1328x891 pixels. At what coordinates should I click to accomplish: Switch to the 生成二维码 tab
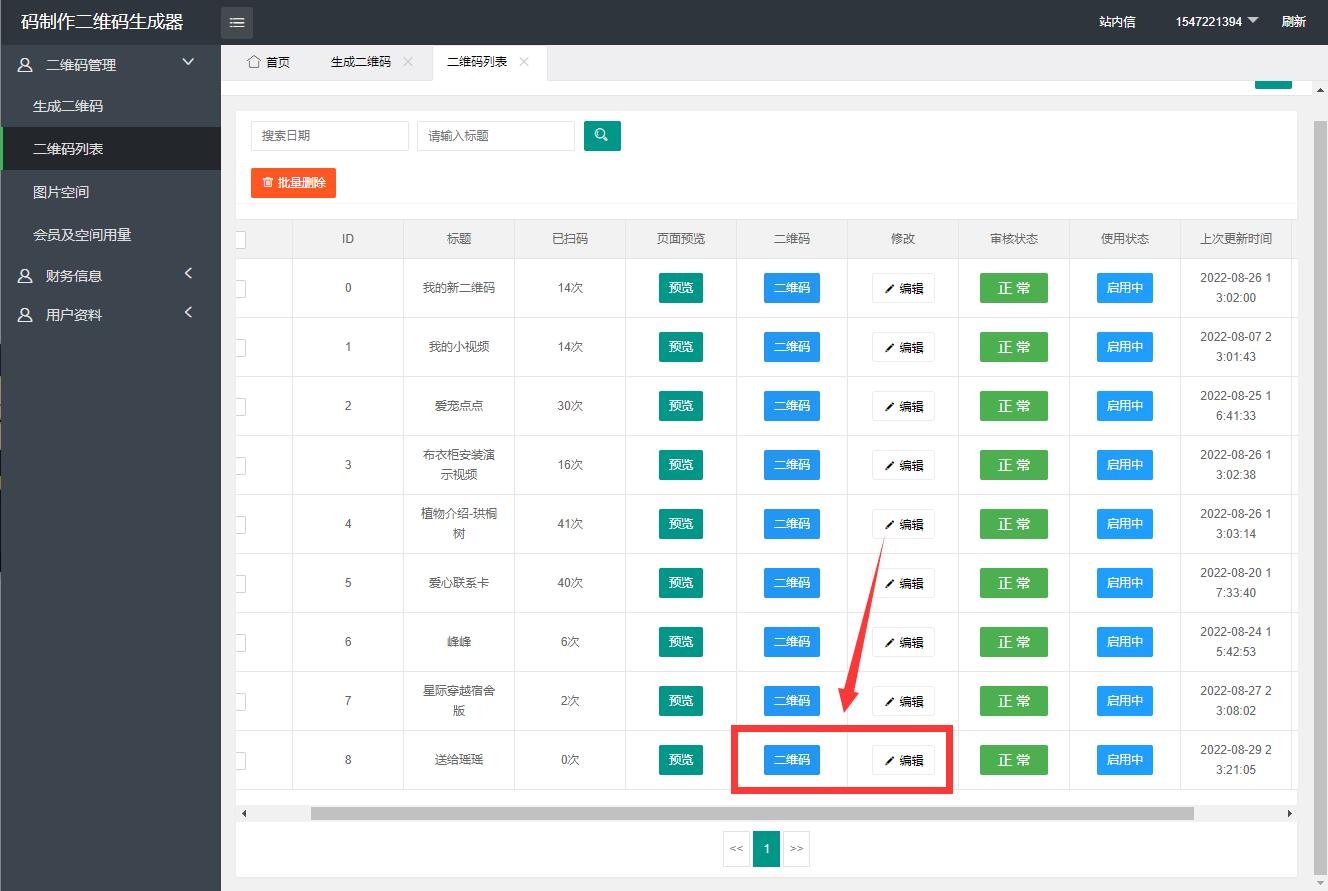pyautogui.click(x=361, y=62)
